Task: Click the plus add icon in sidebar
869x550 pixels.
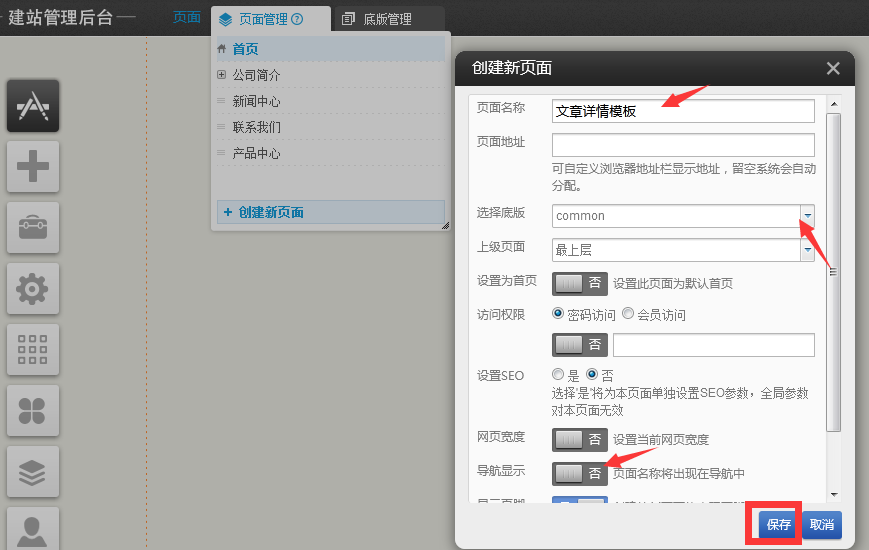Action: pos(33,166)
